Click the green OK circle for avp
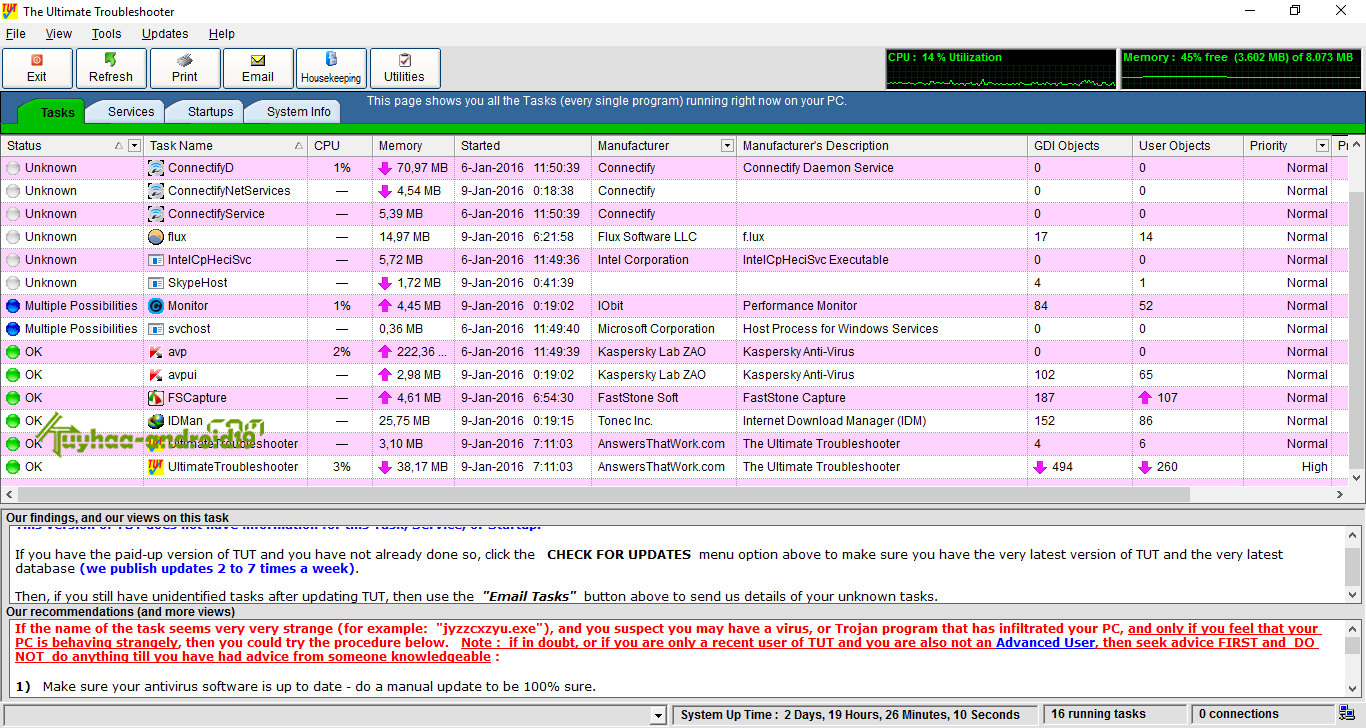Image resolution: width=1366 pixels, height=728 pixels. tap(13, 352)
